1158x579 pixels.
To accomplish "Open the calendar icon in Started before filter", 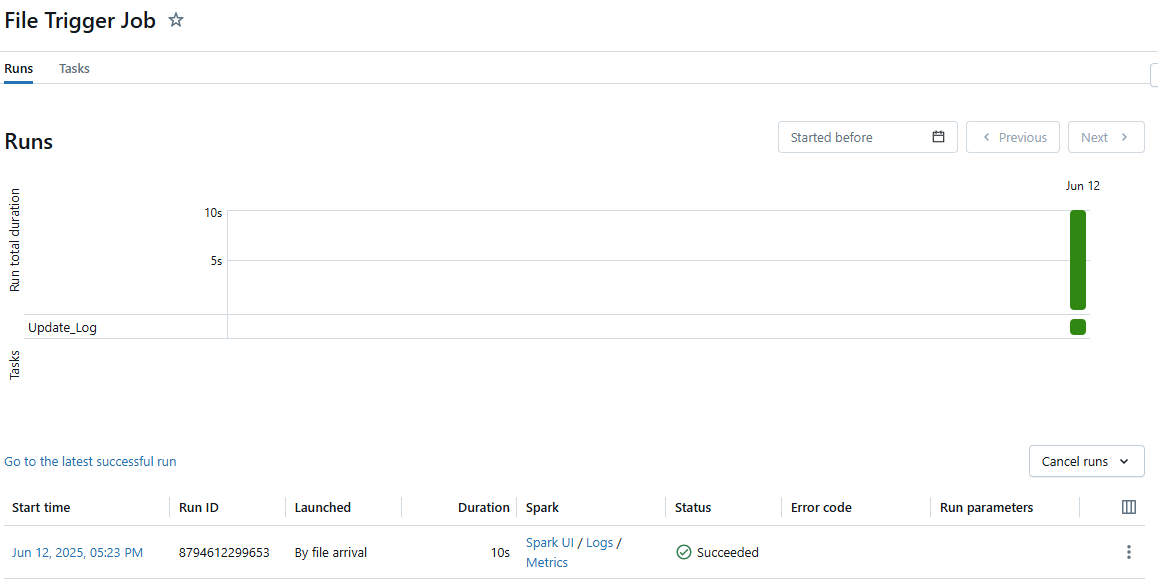I will 938,137.
